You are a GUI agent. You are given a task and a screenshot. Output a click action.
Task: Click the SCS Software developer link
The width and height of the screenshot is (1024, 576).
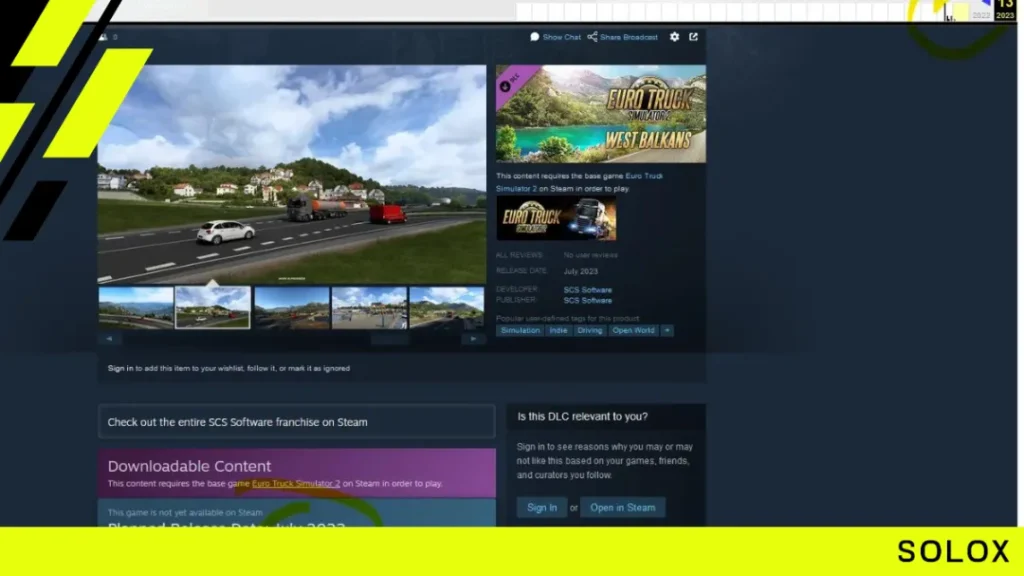point(588,290)
